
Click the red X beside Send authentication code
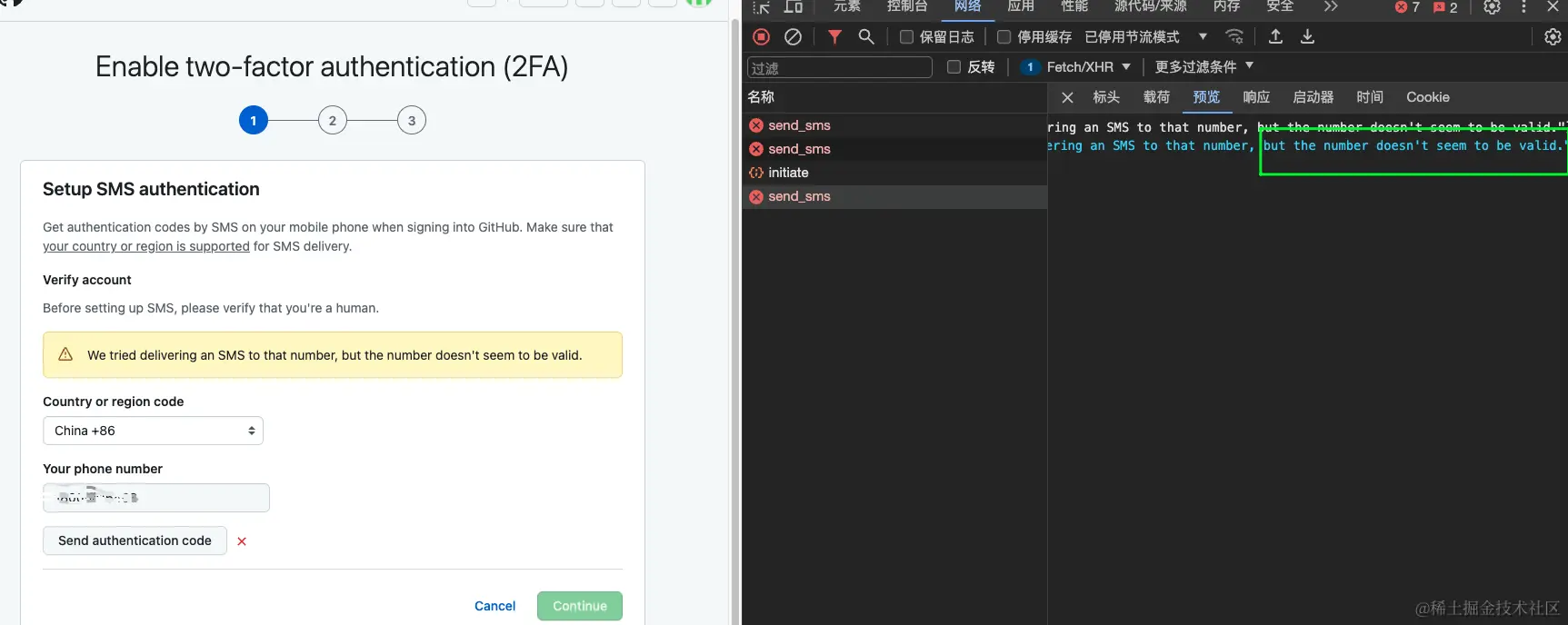(242, 541)
